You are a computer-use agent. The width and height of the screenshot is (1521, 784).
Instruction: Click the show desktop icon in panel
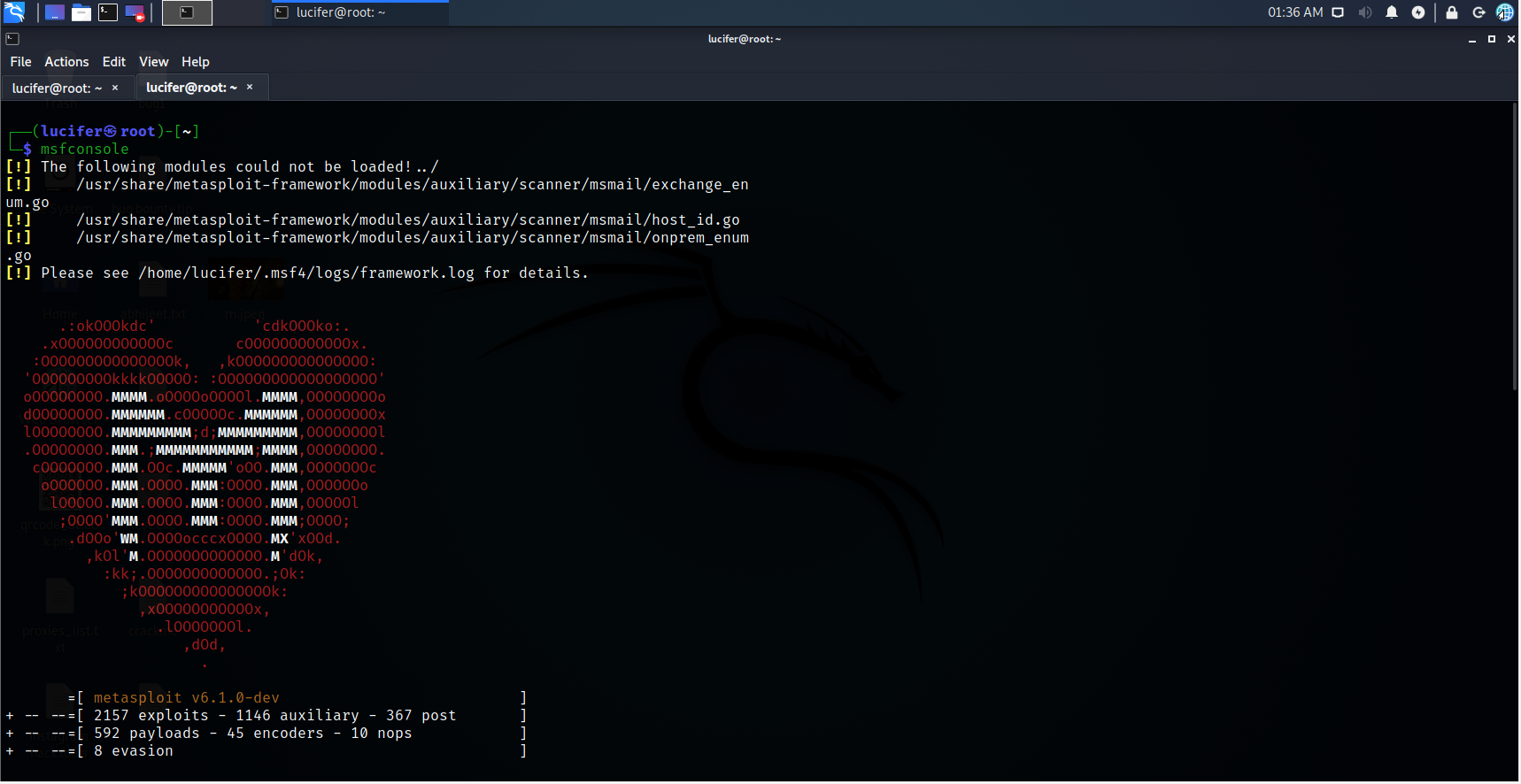[55, 12]
